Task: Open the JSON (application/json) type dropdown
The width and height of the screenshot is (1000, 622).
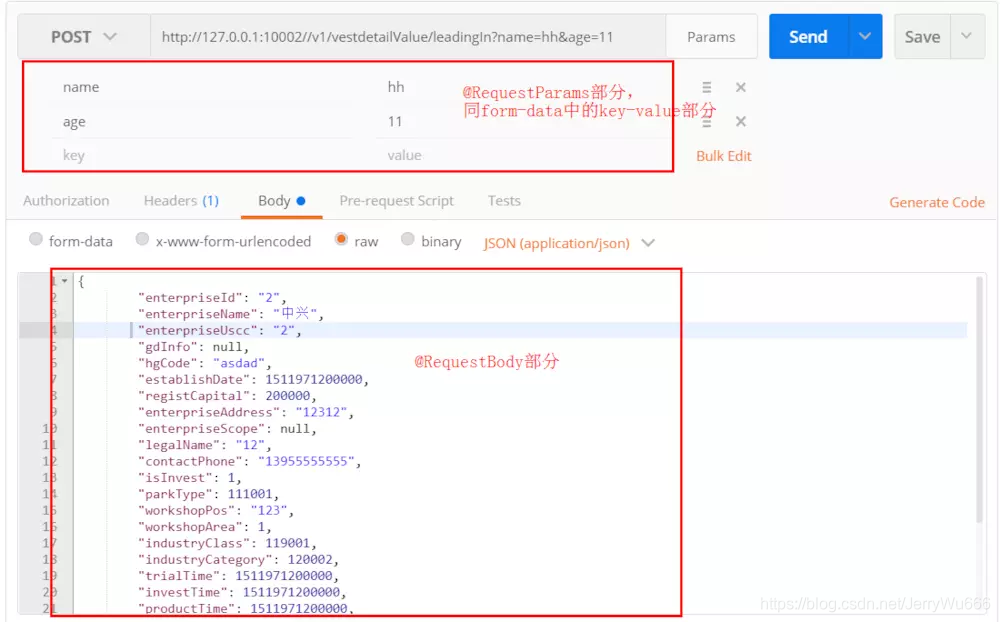Action: pyautogui.click(x=569, y=243)
